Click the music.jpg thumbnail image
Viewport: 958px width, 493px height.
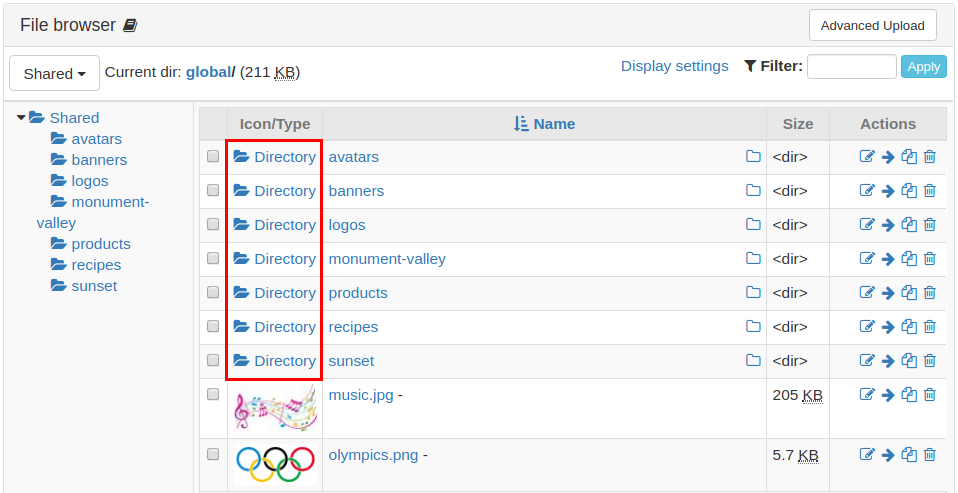[276, 408]
